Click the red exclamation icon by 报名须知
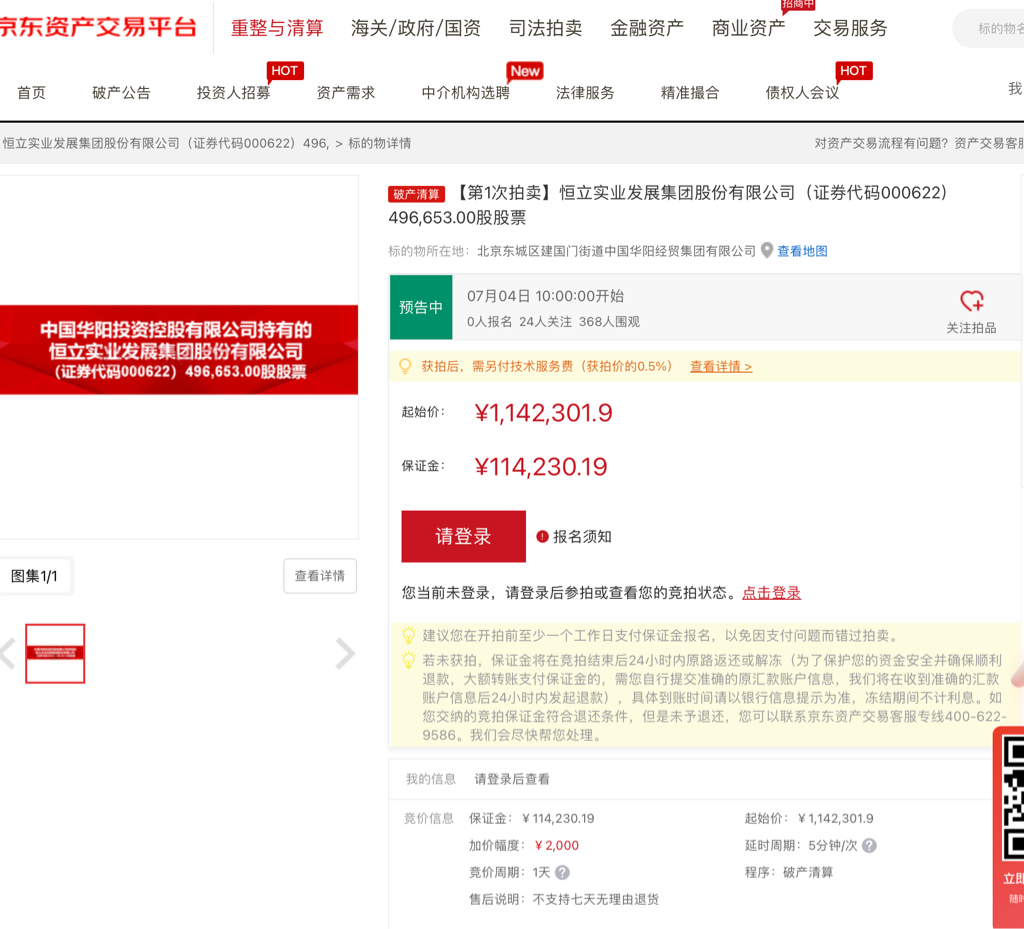 tap(542, 537)
